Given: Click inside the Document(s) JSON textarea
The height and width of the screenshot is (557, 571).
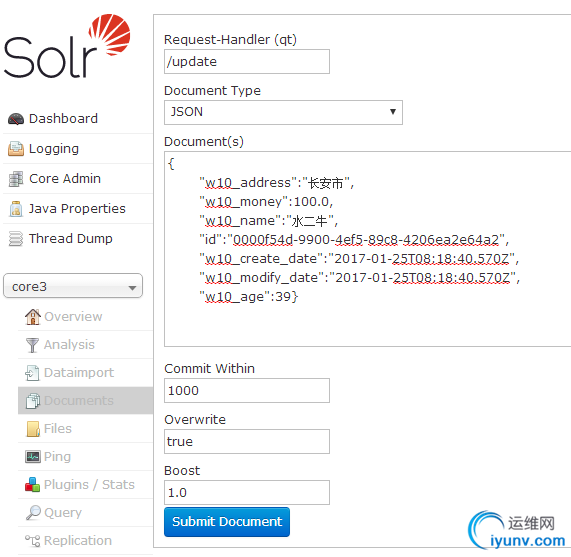Looking at the screenshot, I should pos(367,249).
